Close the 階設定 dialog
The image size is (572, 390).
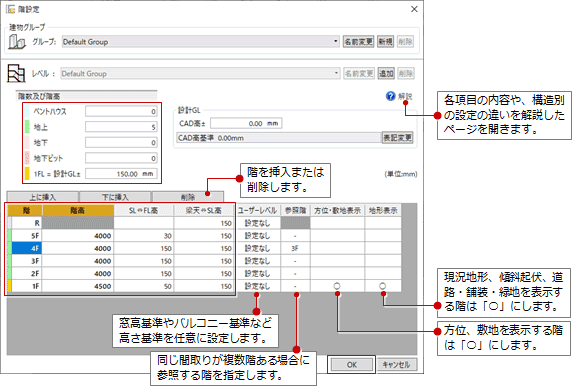point(414,9)
